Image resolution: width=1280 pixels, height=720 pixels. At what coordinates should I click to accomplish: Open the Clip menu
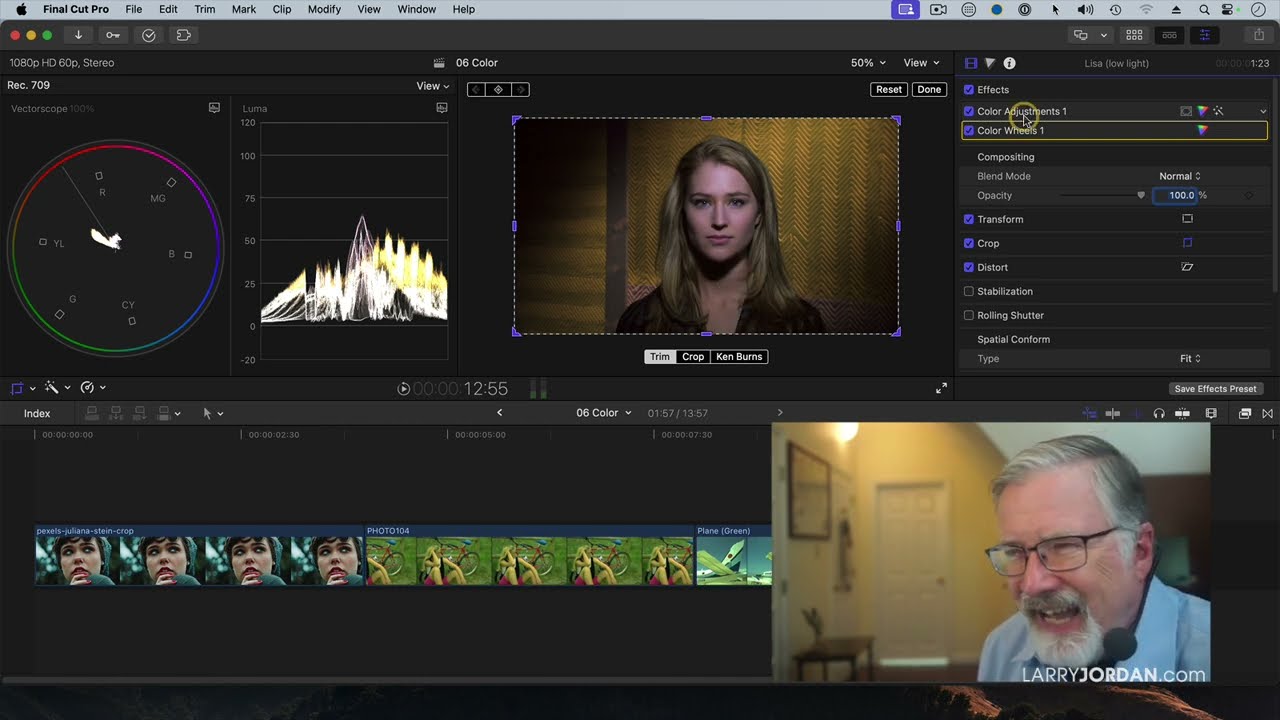click(x=282, y=9)
